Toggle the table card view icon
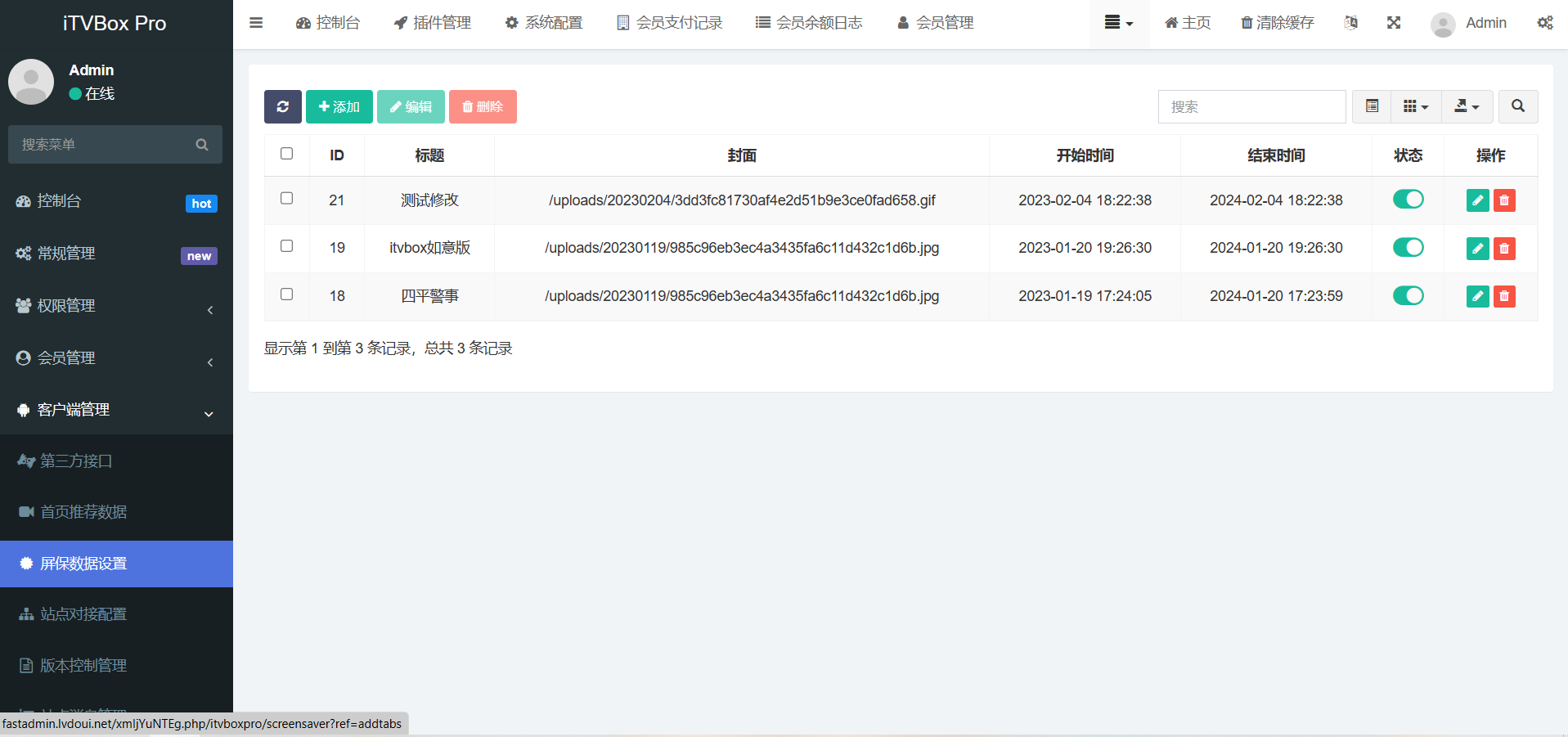 (1372, 106)
